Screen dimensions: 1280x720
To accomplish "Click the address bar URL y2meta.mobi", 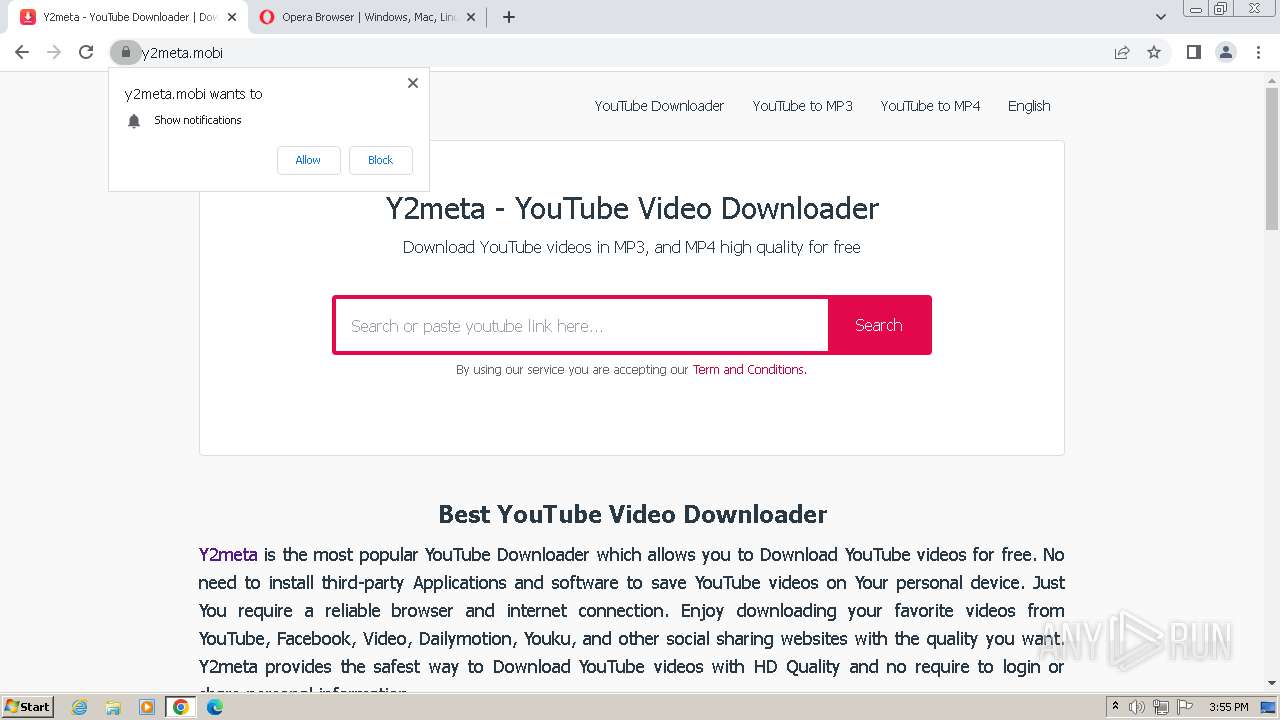I will 182,52.
